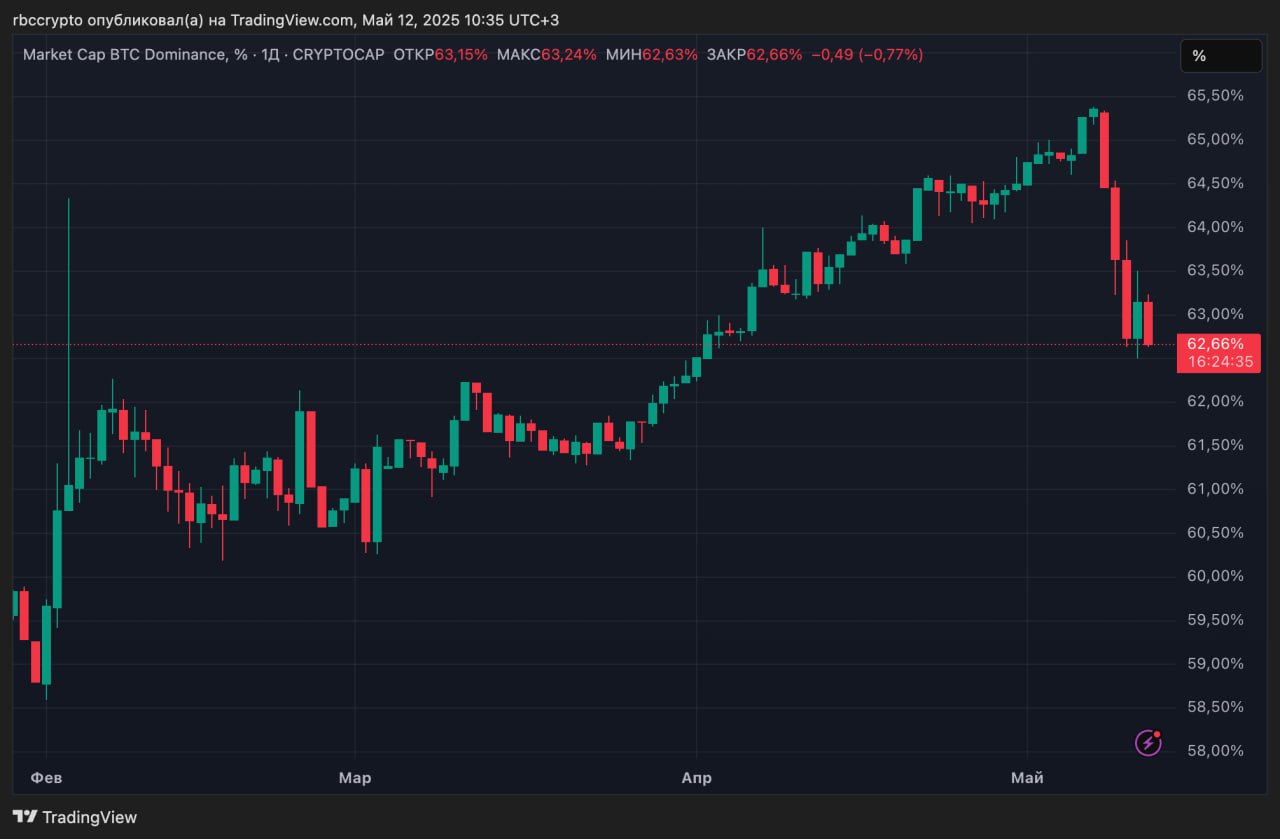
Task: Click the red 62,66% current price label
Action: pos(1215,344)
